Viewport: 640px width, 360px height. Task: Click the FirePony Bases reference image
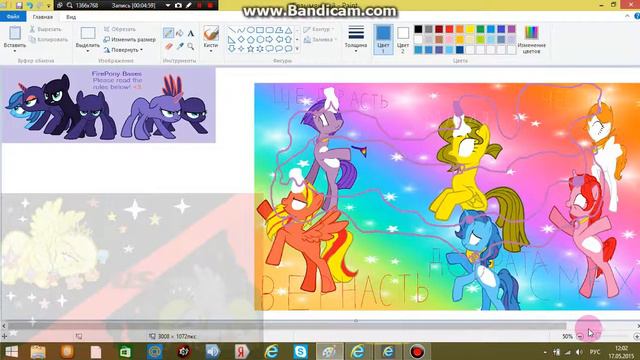coord(108,105)
